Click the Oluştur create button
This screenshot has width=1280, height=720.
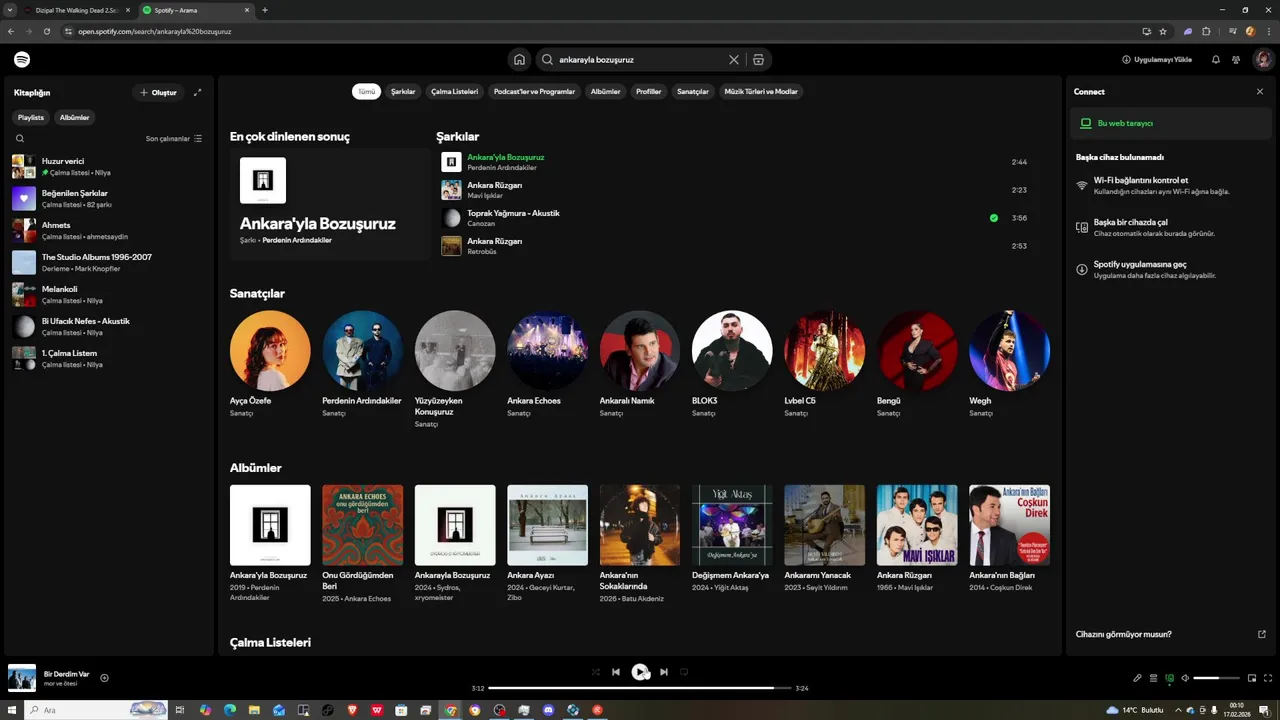coord(158,92)
